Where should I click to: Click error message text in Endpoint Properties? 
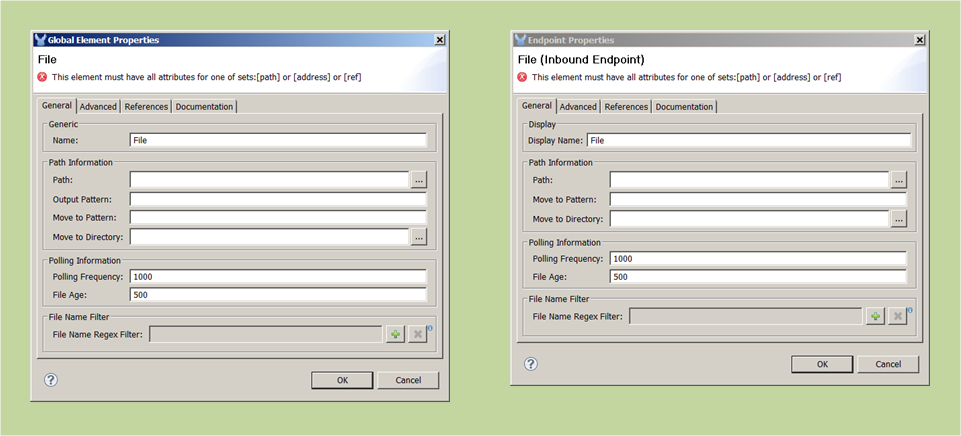686,77
